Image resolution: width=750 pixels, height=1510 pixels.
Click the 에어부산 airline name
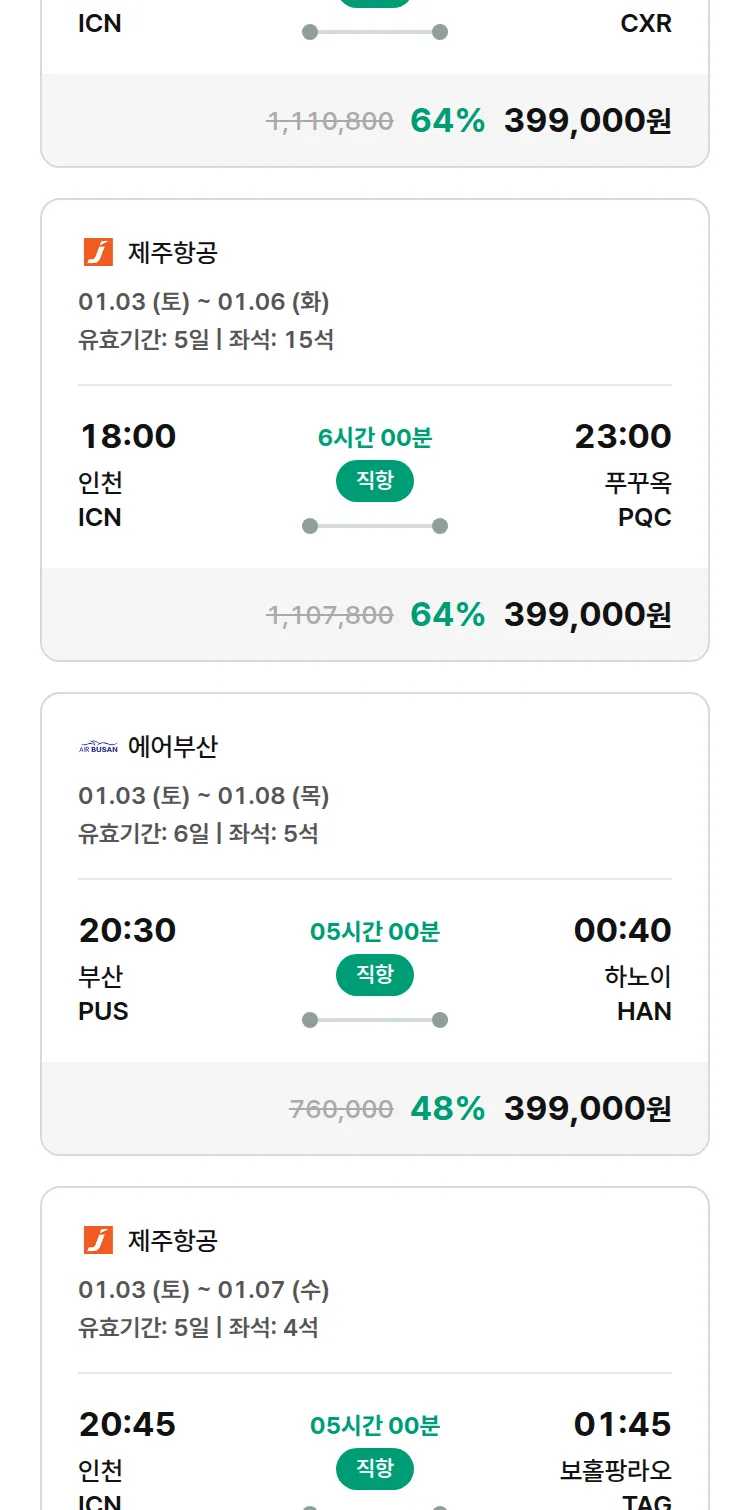tap(173, 747)
